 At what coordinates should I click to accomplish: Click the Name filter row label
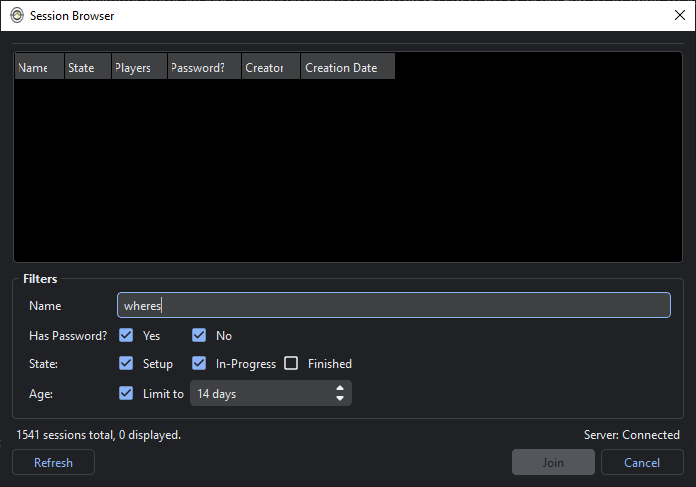tap(45, 305)
